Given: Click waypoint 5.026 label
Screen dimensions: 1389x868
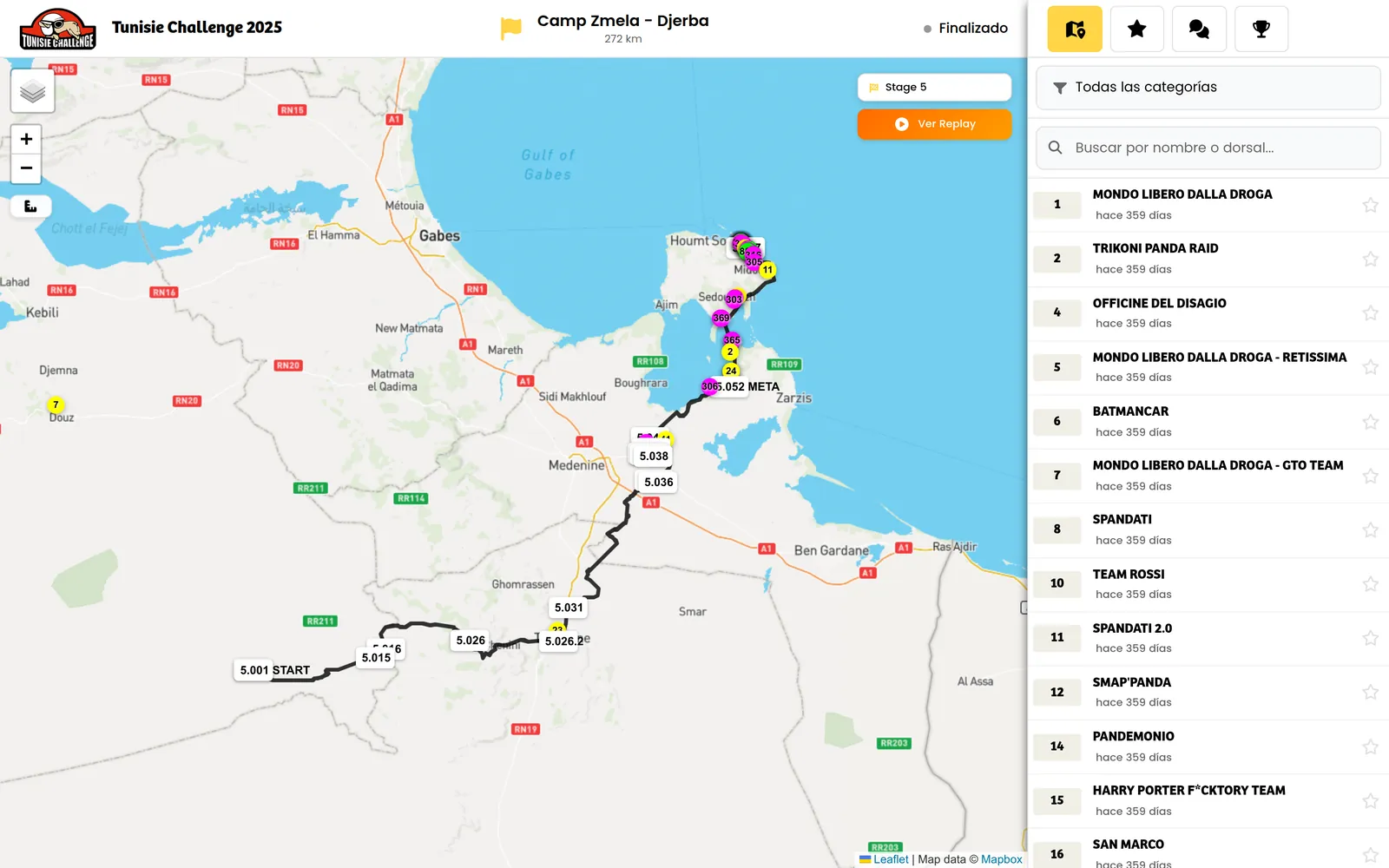Looking at the screenshot, I should click(x=471, y=641).
